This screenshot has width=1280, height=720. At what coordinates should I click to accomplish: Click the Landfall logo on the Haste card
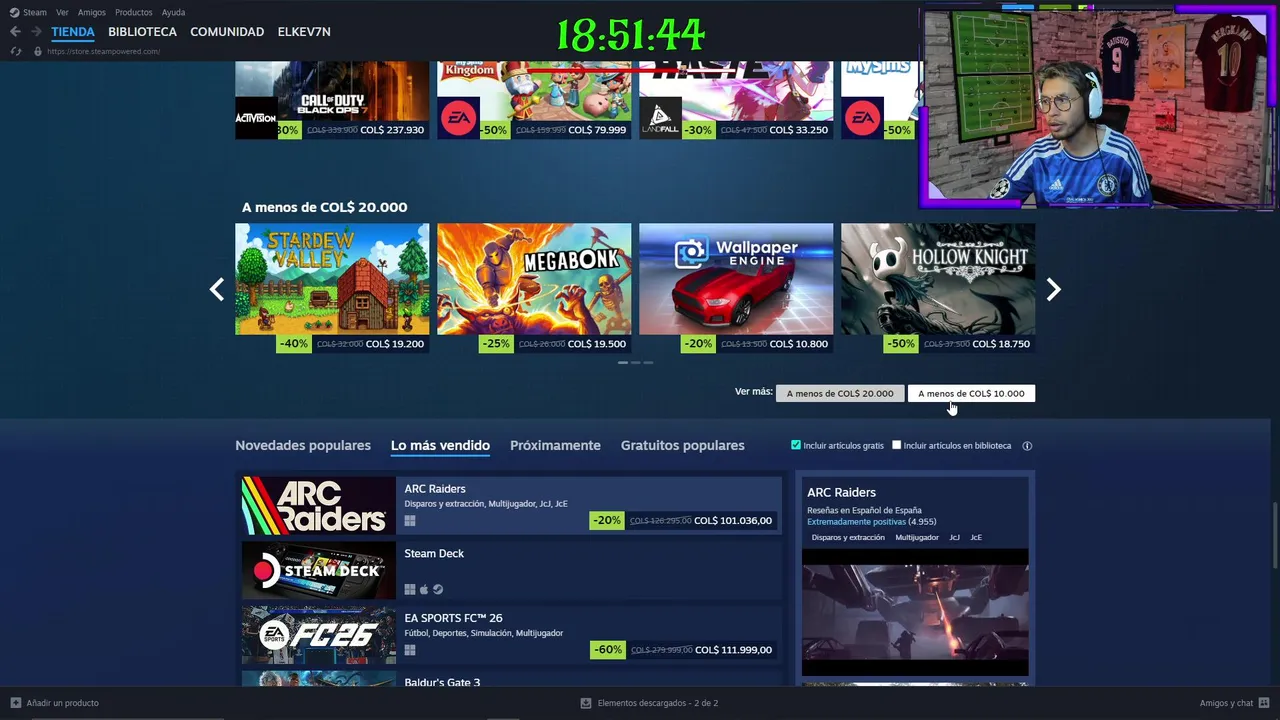660,118
